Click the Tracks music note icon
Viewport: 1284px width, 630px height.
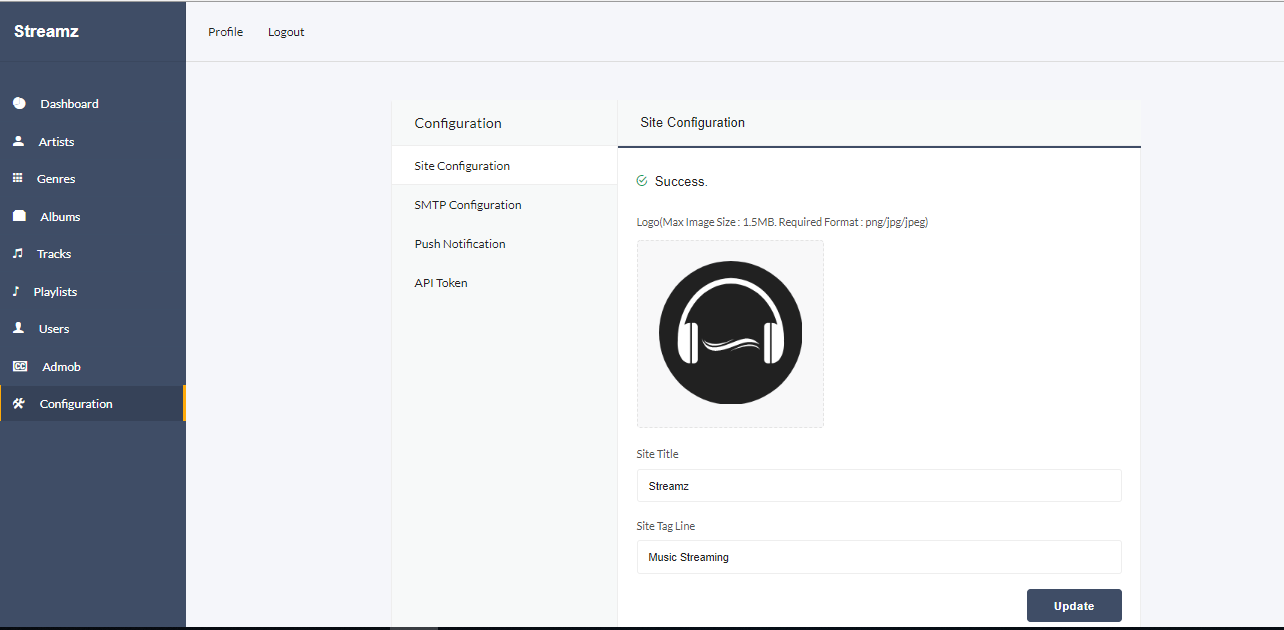tap(18, 254)
